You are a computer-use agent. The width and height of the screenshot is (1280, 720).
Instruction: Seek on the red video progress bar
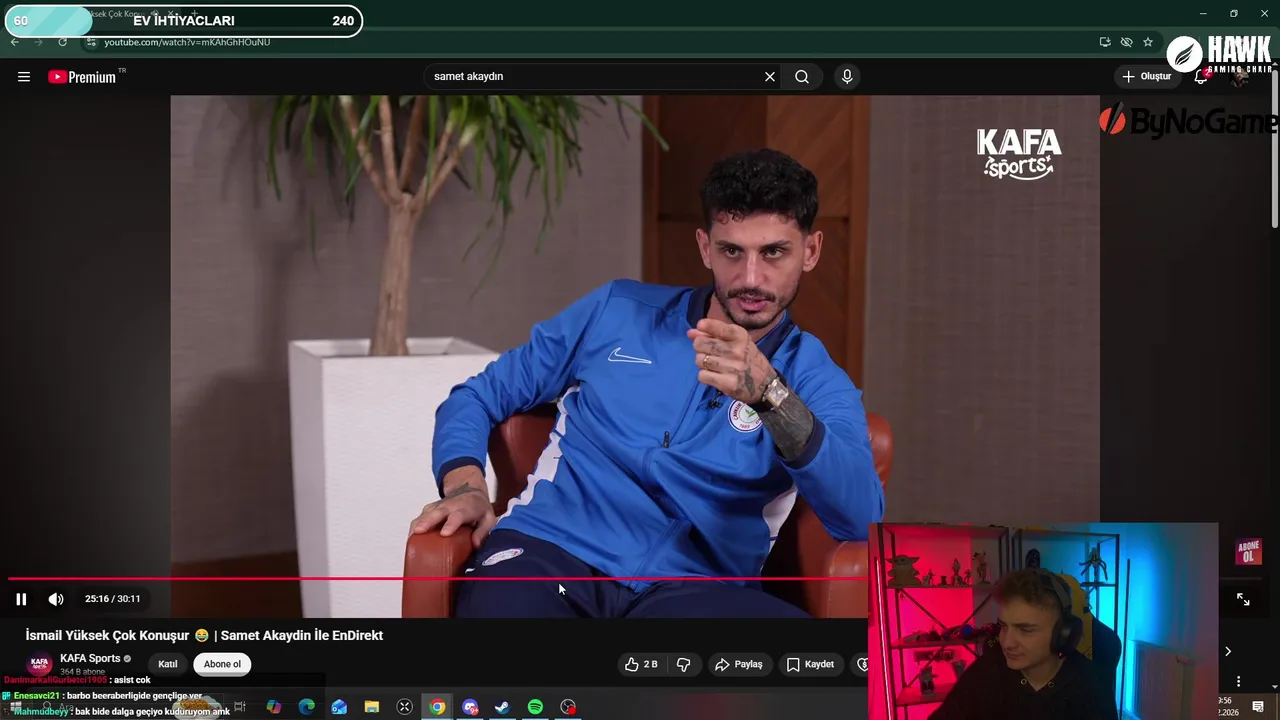(437, 579)
